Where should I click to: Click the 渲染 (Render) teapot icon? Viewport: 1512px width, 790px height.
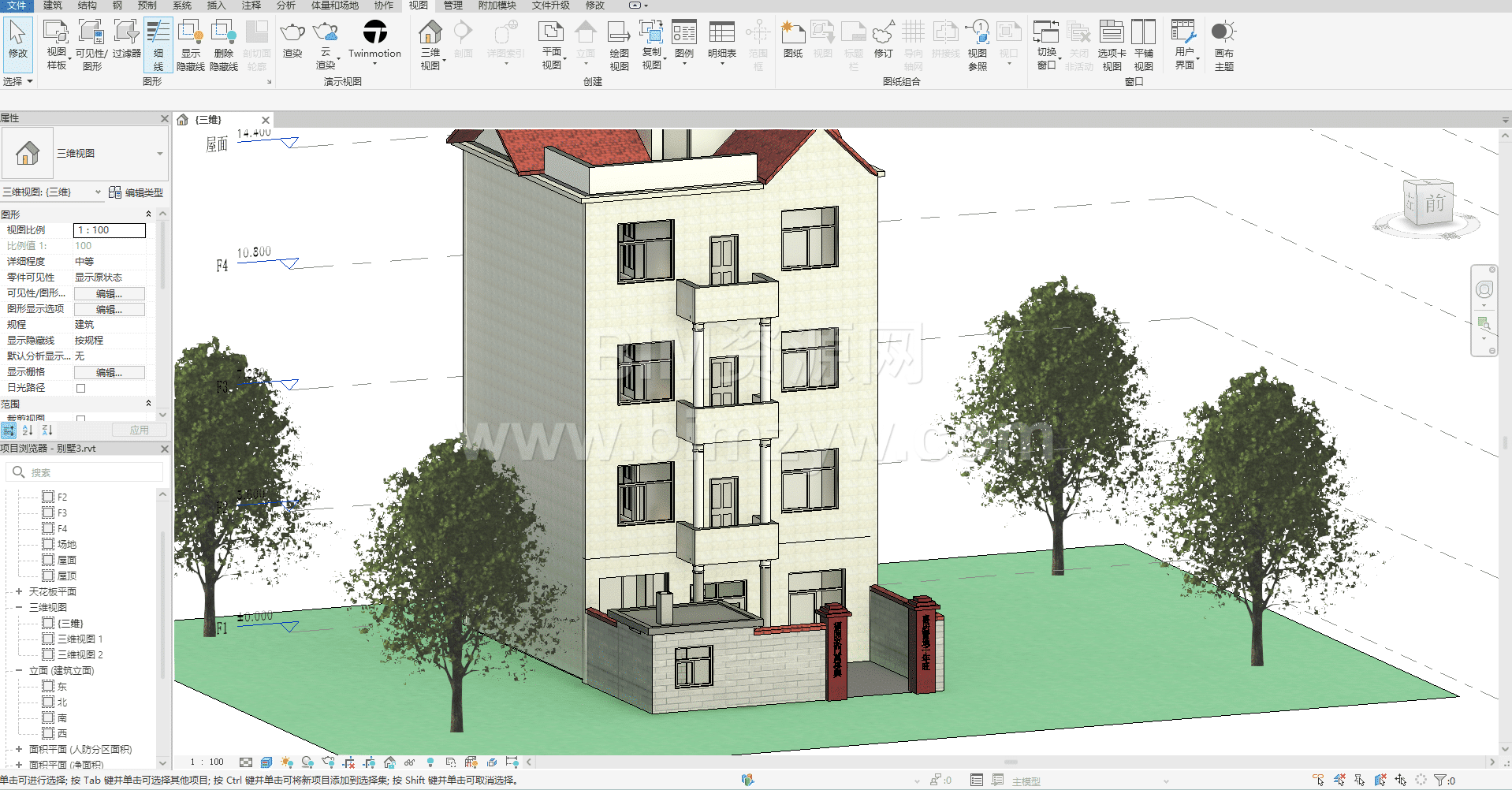(292, 33)
